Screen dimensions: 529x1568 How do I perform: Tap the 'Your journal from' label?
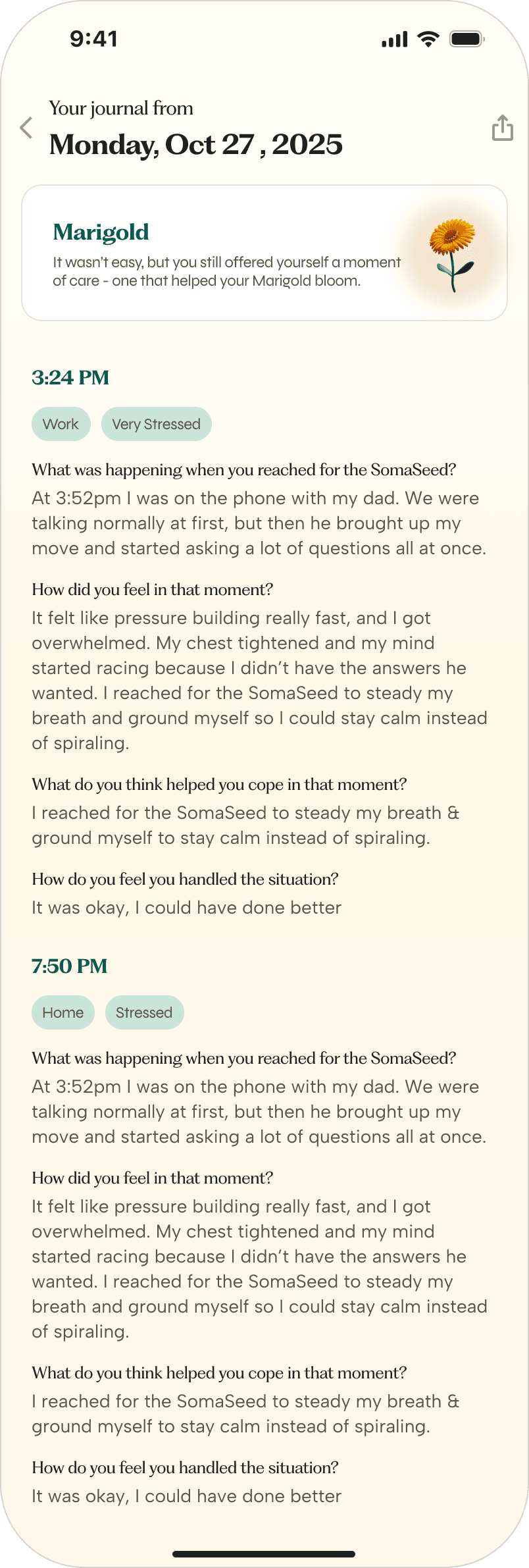[x=121, y=108]
